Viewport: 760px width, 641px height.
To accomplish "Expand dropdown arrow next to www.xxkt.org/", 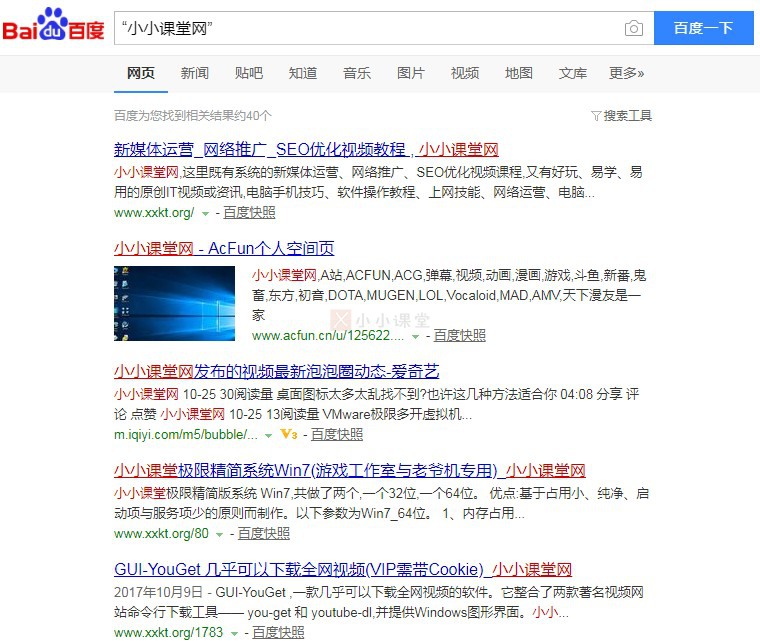I will pos(206,213).
